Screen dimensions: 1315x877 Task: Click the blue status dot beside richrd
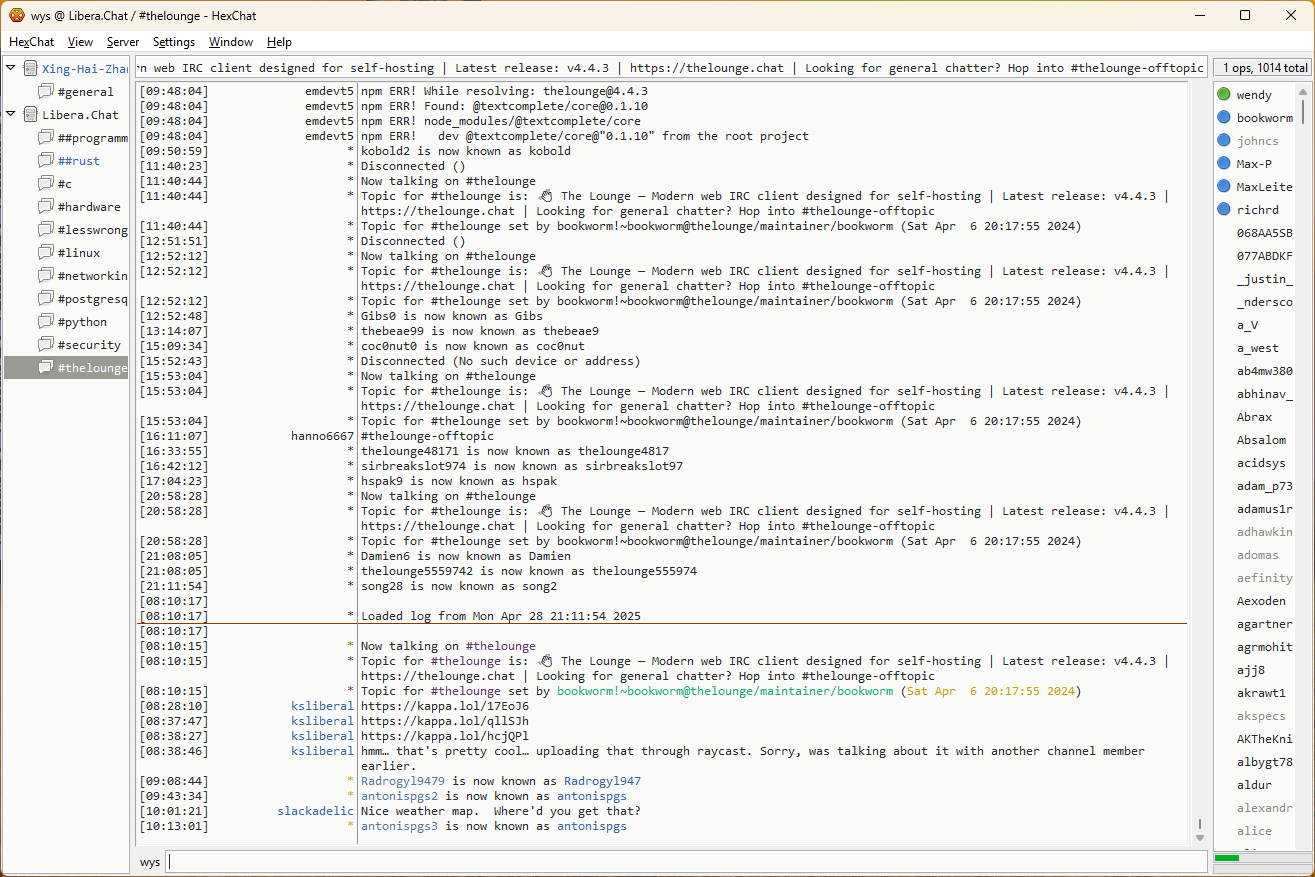tap(1223, 210)
